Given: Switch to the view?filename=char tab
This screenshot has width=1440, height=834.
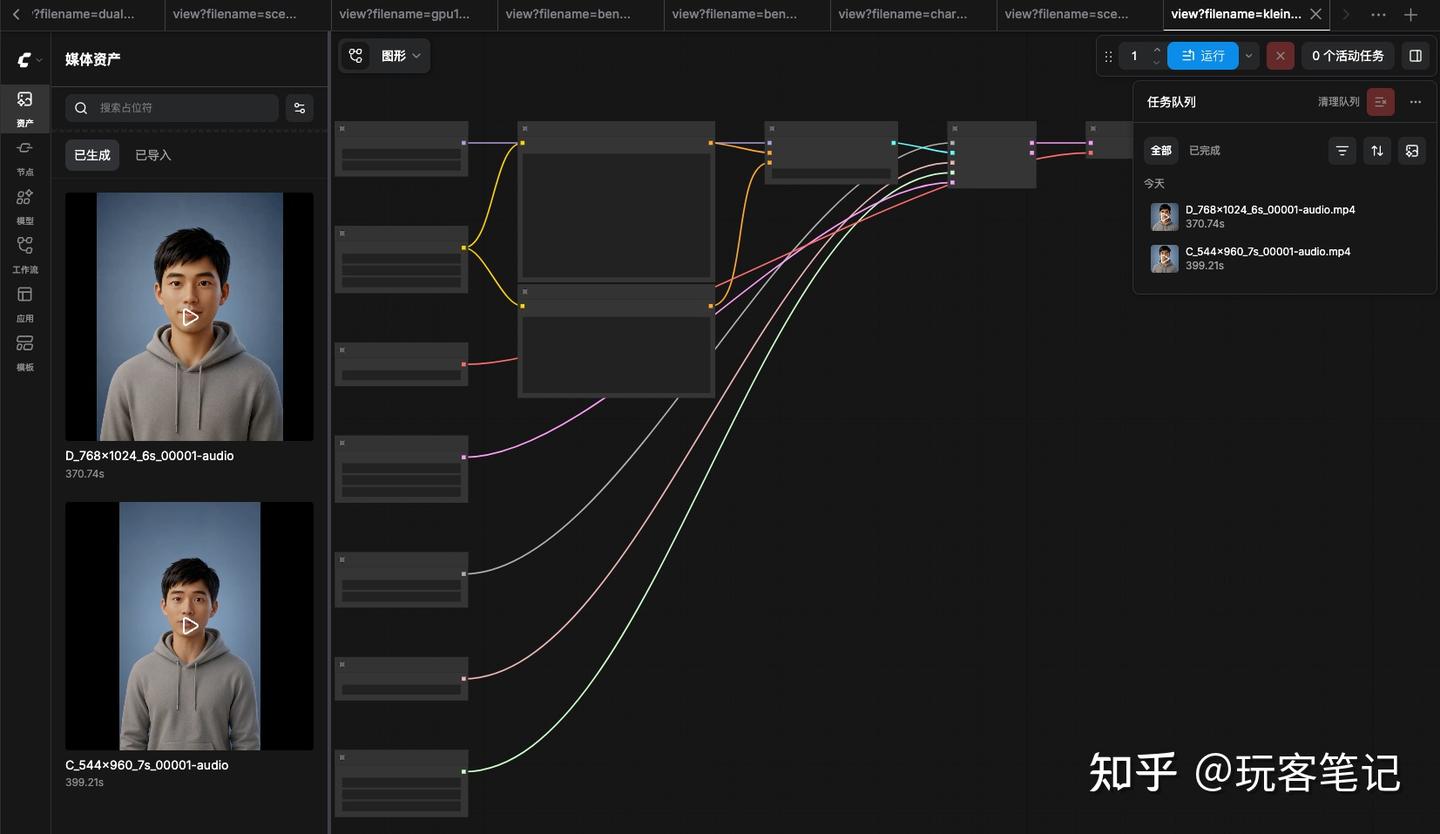Looking at the screenshot, I should tap(914, 14).
